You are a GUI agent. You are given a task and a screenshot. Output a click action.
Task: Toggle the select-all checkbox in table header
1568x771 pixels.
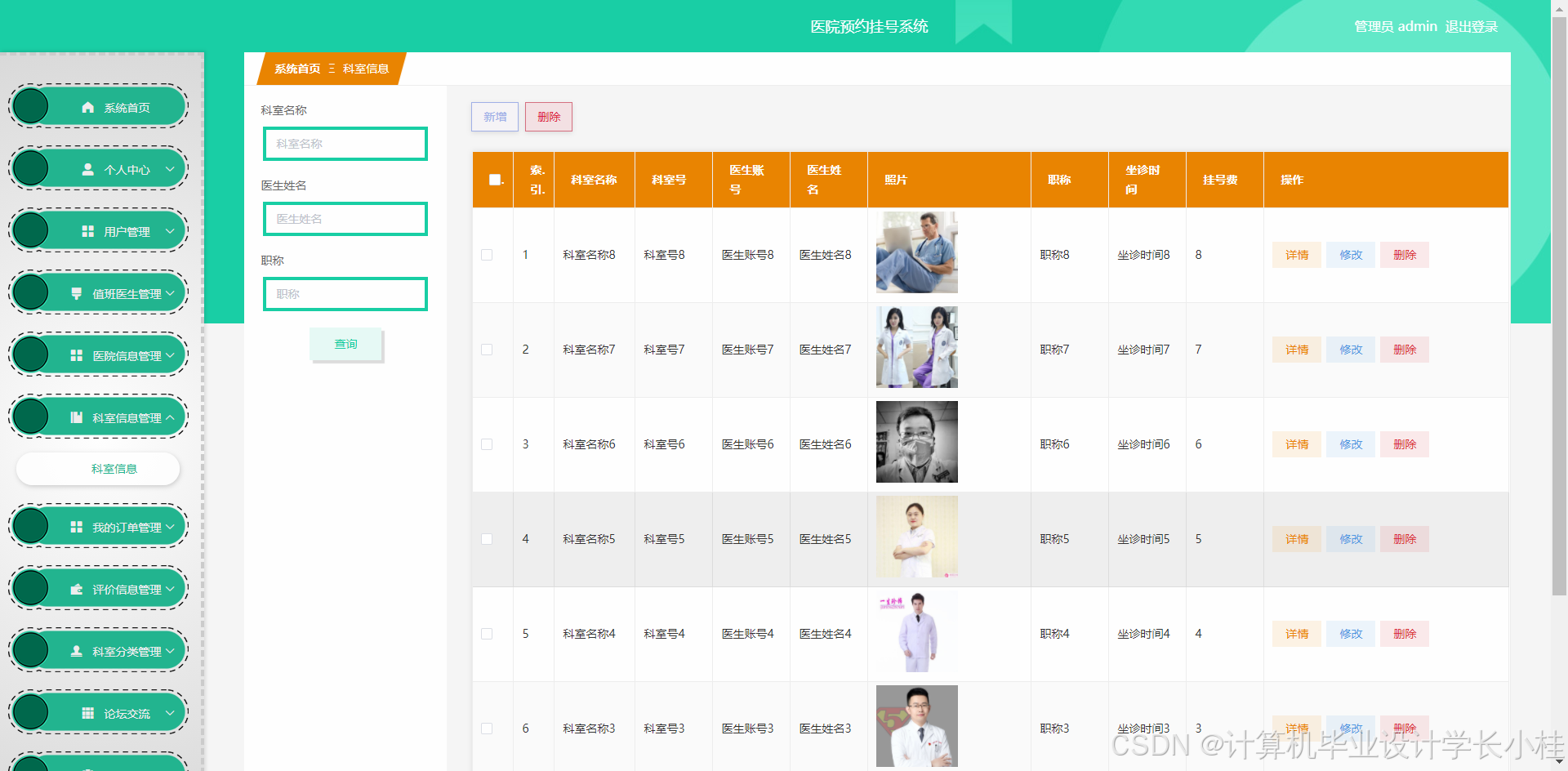click(495, 180)
